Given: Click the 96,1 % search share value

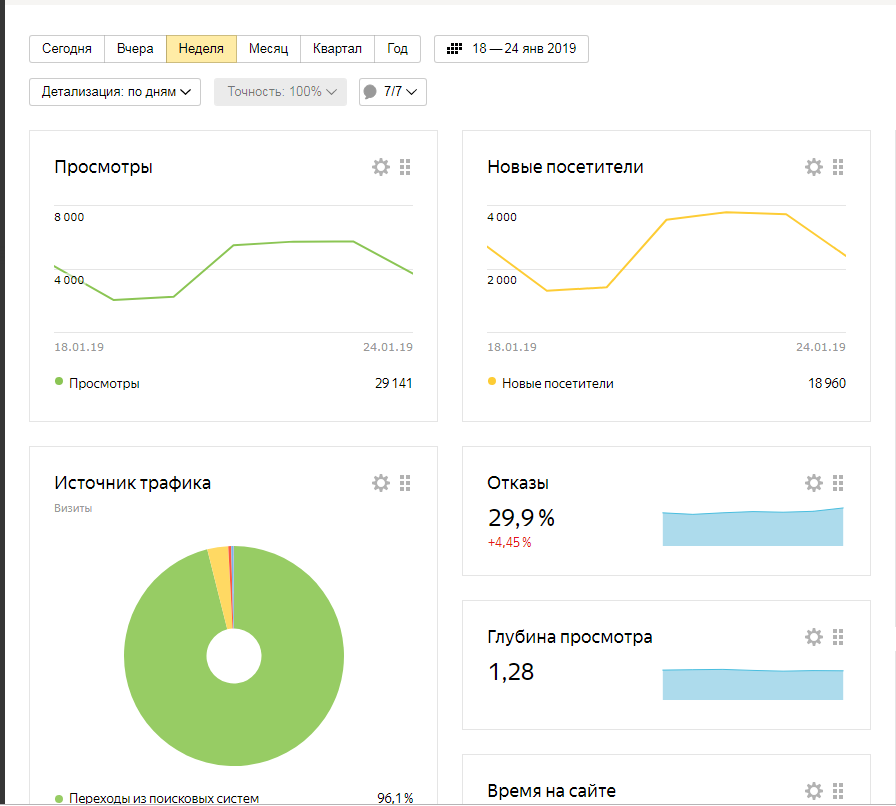Looking at the screenshot, I should (395, 799).
